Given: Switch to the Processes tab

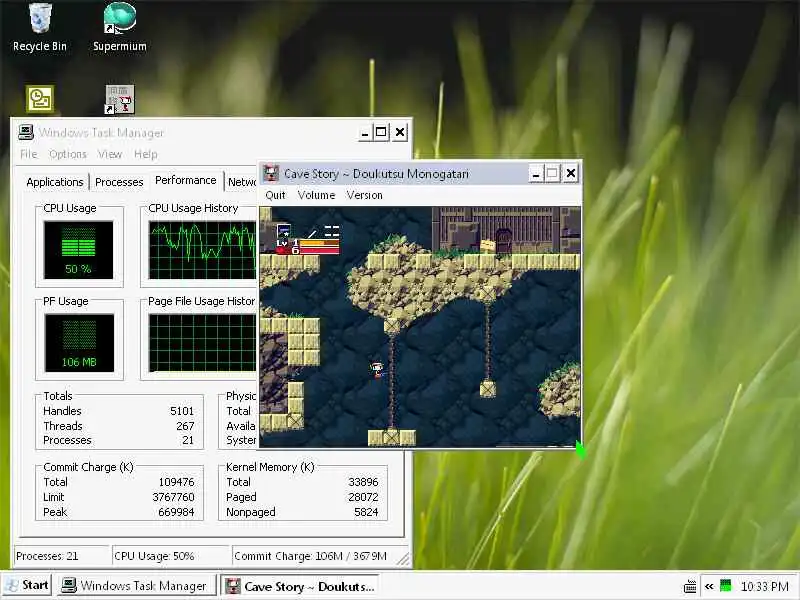Looking at the screenshot, I should [x=119, y=182].
